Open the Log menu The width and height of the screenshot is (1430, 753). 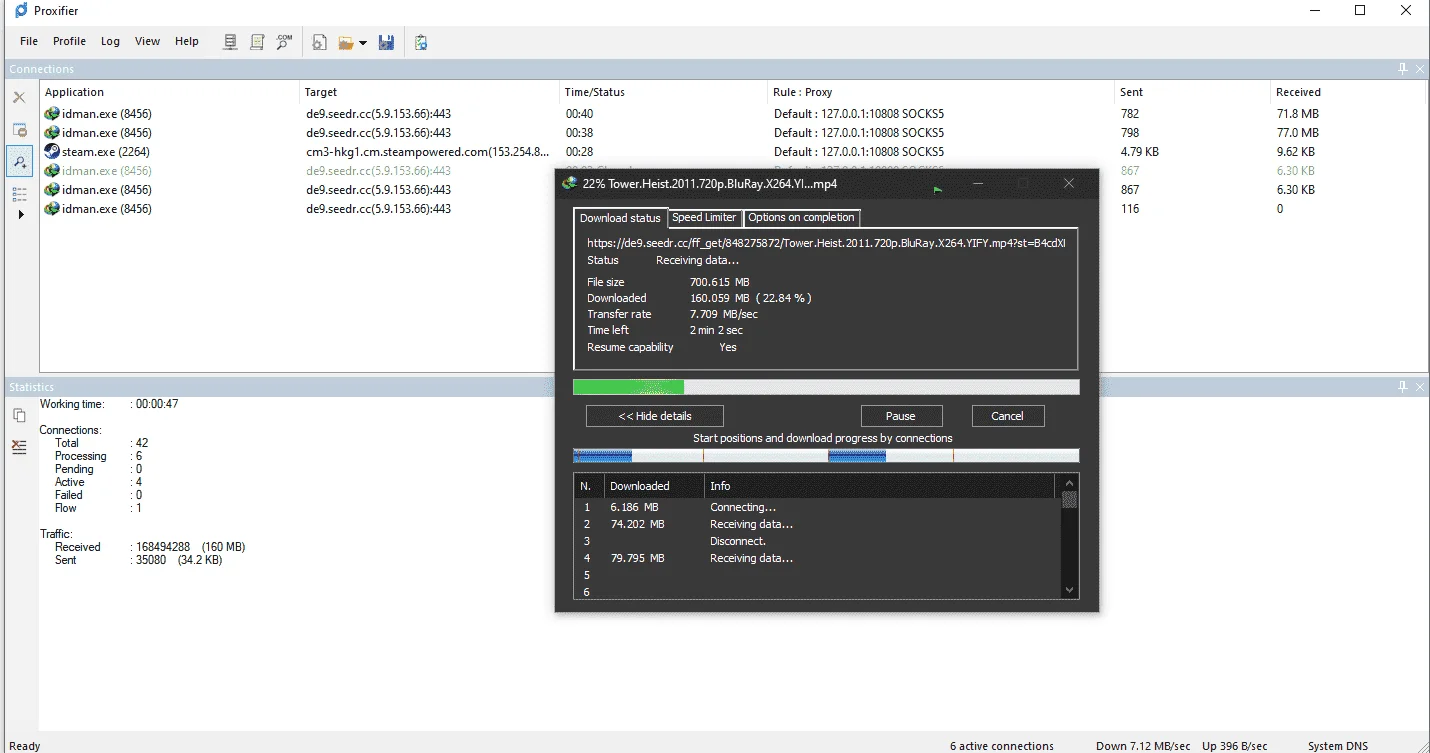click(110, 41)
